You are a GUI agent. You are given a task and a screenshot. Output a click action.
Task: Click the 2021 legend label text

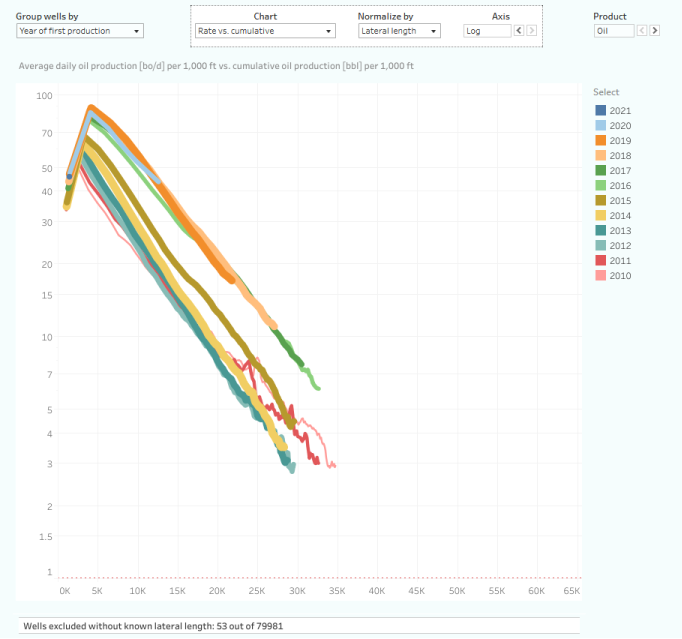point(620,110)
